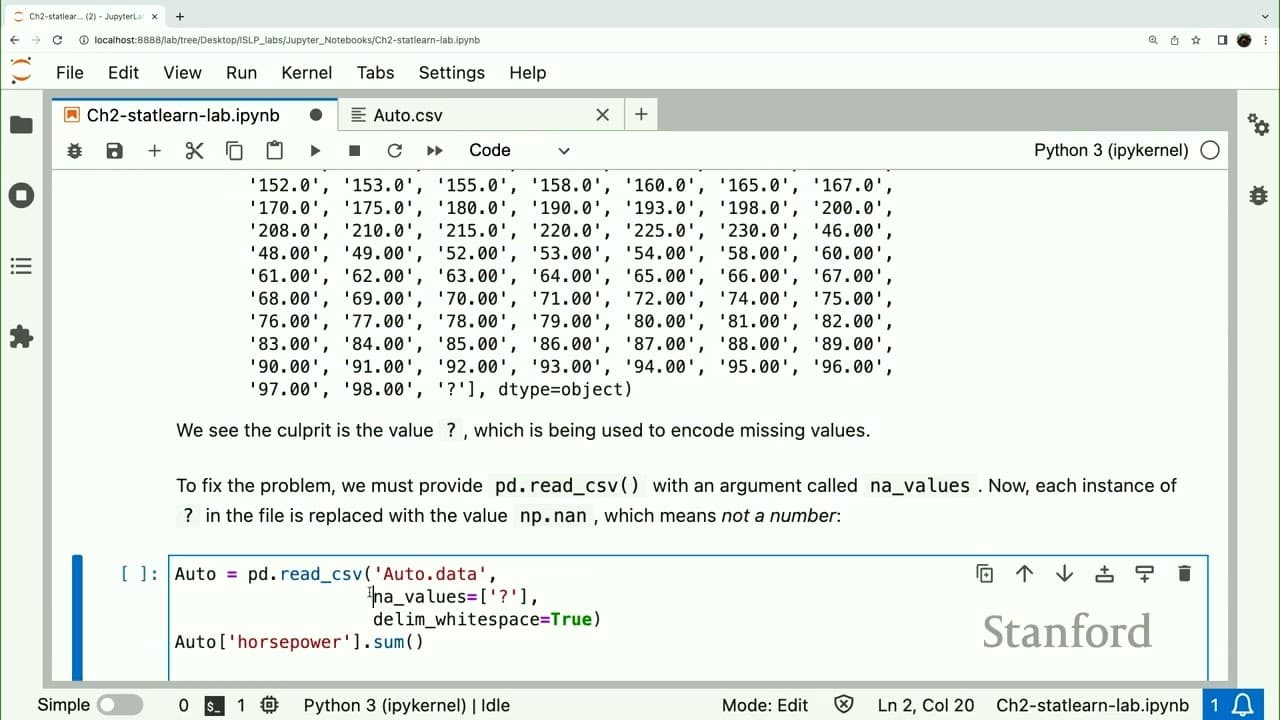Click the browser back arrow
The height and width of the screenshot is (720, 1280).
coord(14,40)
